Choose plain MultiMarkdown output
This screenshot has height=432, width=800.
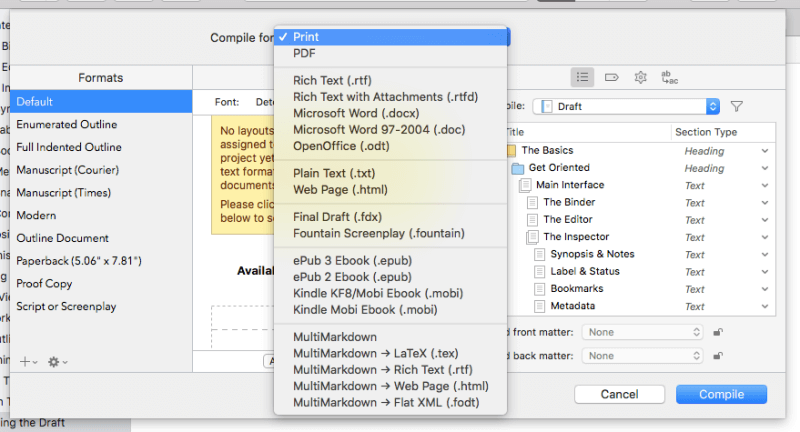[x=391, y=337]
